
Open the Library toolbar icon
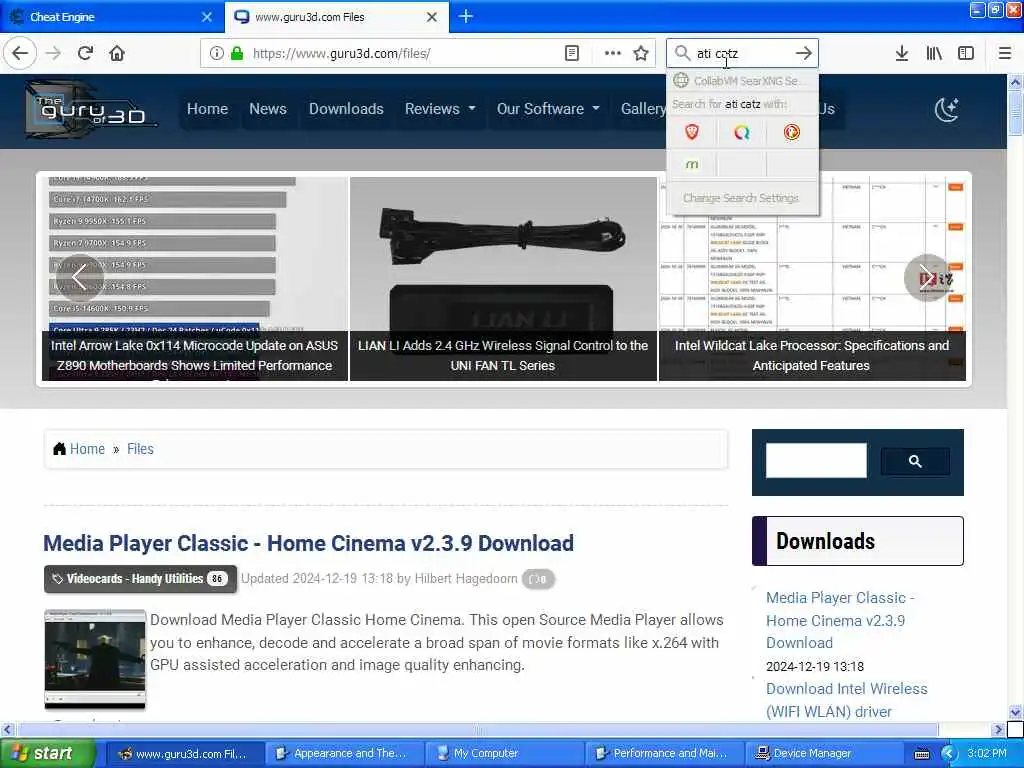pos(934,54)
